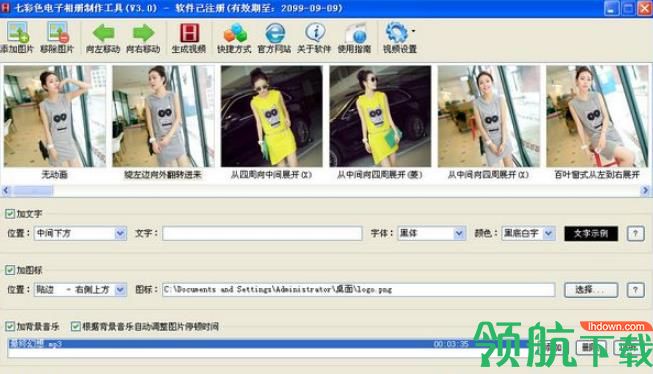Viewport: 653px width, 374px height.
Task: Toggle the 加图标 checkbox
Action: pos(10,270)
